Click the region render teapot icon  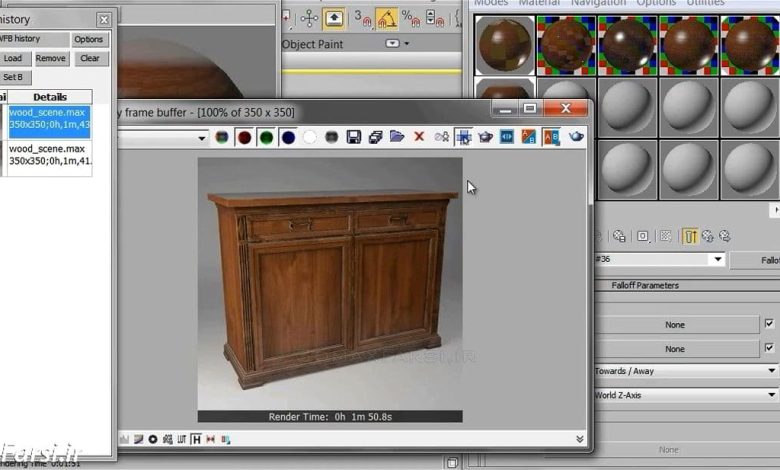pyautogui.click(x=486, y=137)
